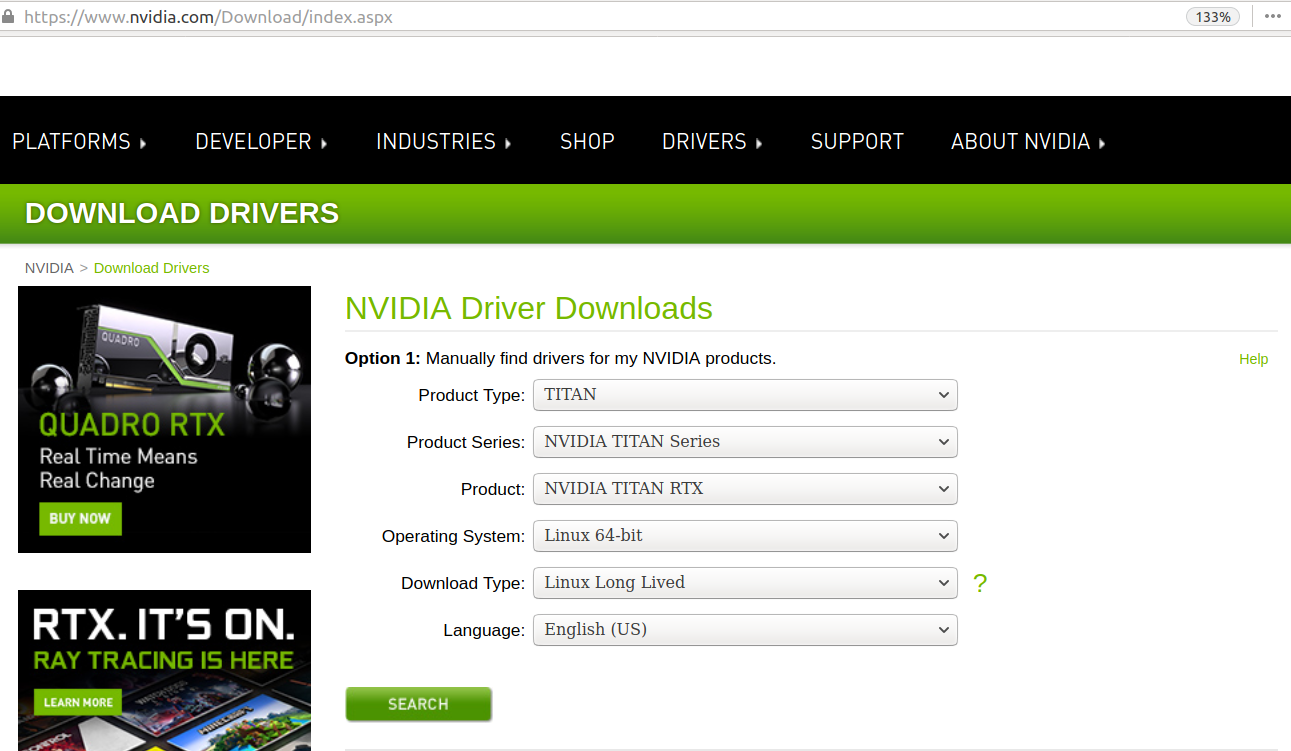
Task: Click the 133% zoom level indicator
Action: click(1213, 17)
